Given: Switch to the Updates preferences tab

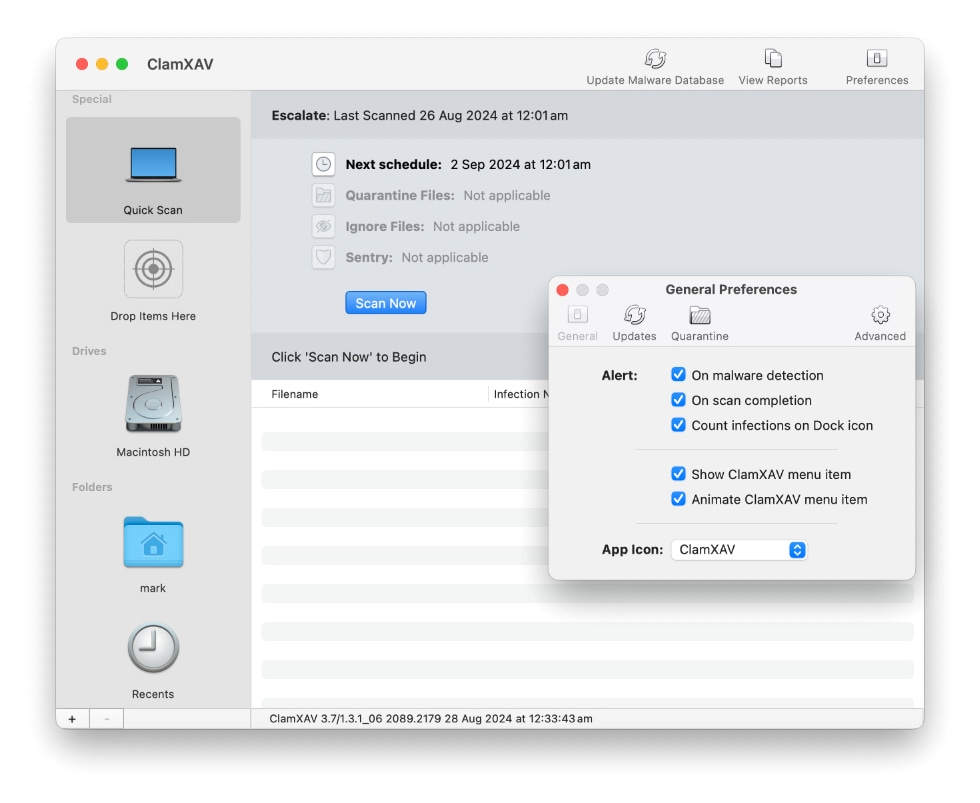Looking at the screenshot, I should click(634, 320).
